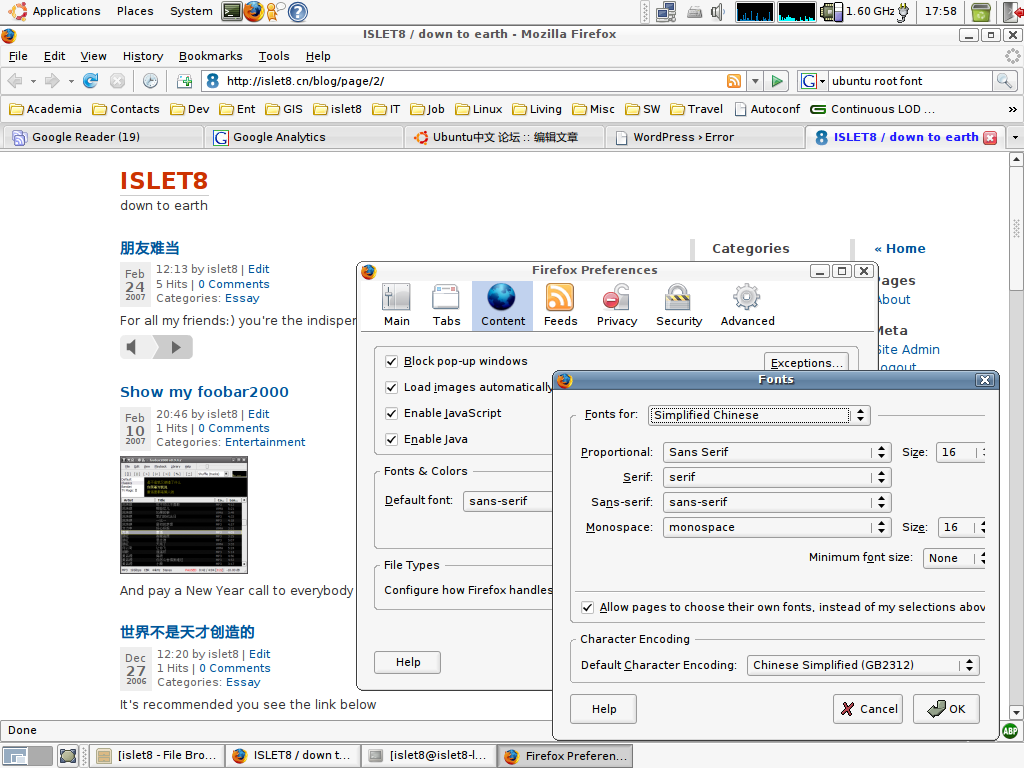The width and height of the screenshot is (1024, 768).
Task: Open the search engine selector dropdown
Action: coord(813,81)
